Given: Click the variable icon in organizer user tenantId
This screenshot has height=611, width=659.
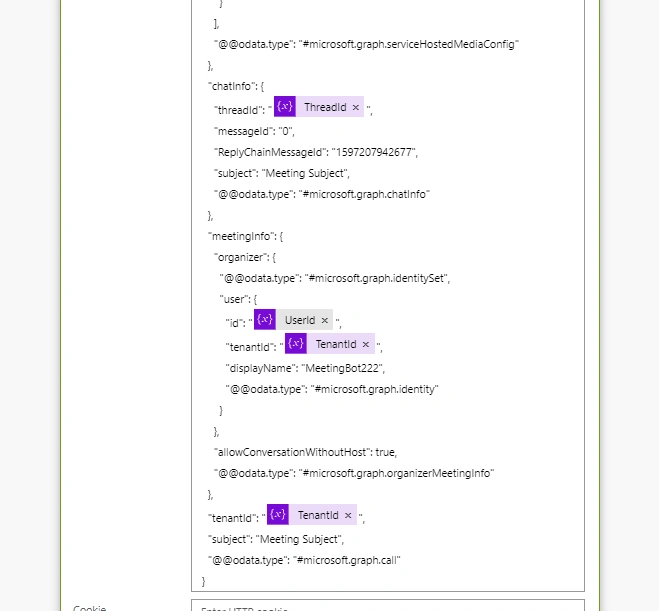Looking at the screenshot, I should tap(296, 343).
